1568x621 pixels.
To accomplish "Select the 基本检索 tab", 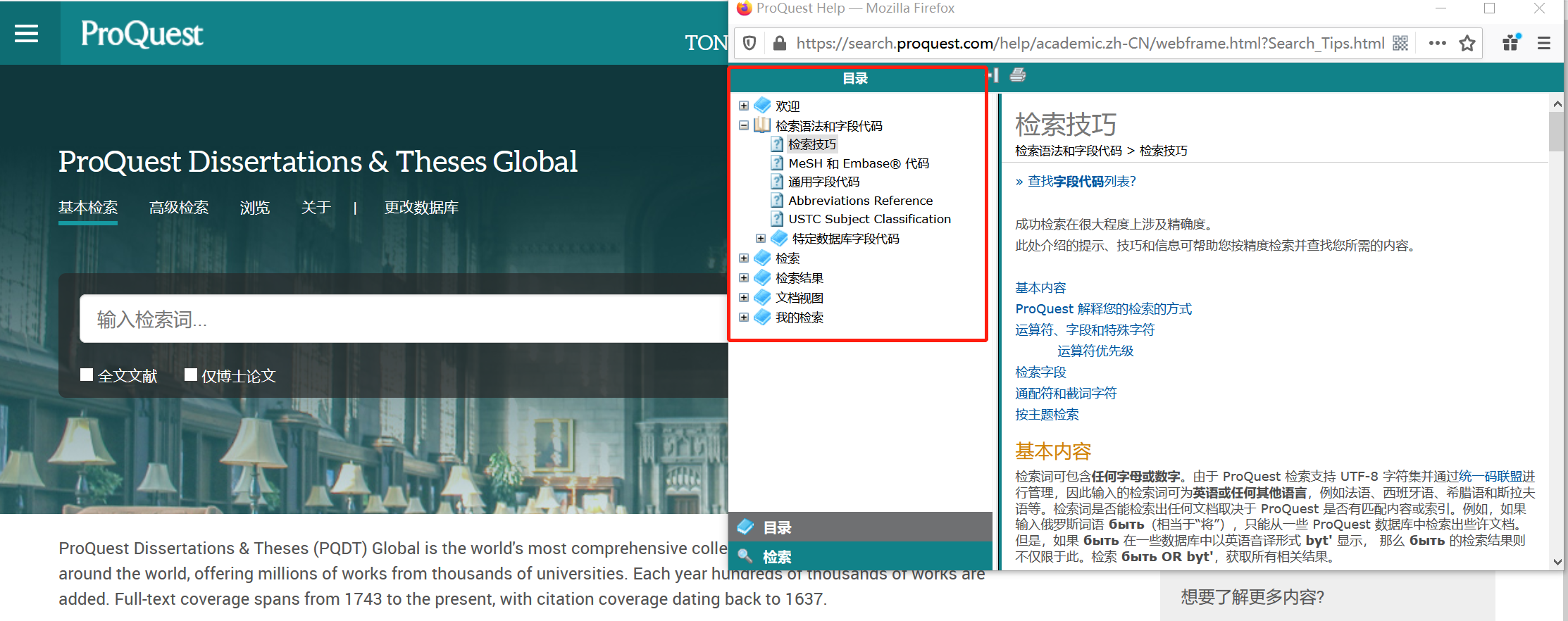I will pyautogui.click(x=88, y=208).
